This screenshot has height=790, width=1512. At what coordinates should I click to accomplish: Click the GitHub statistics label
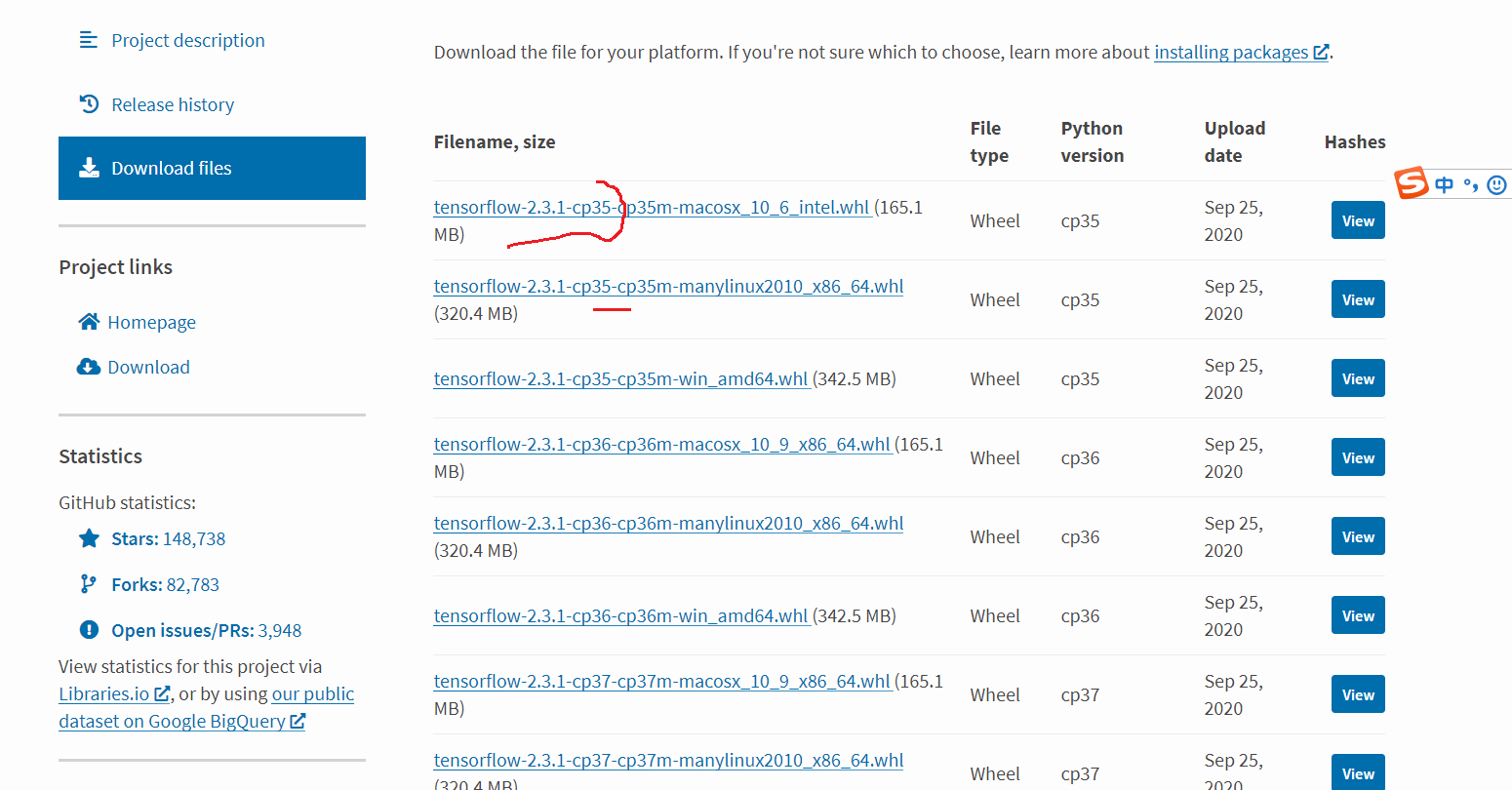click(x=127, y=503)
